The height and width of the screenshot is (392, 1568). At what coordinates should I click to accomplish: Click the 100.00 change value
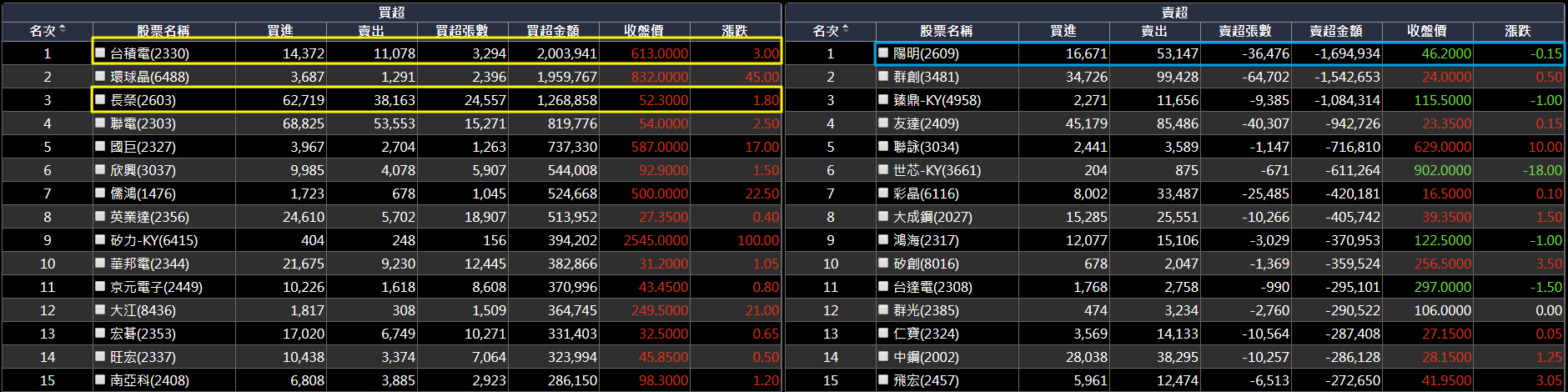pyautogui.click(x=757, y=240)
